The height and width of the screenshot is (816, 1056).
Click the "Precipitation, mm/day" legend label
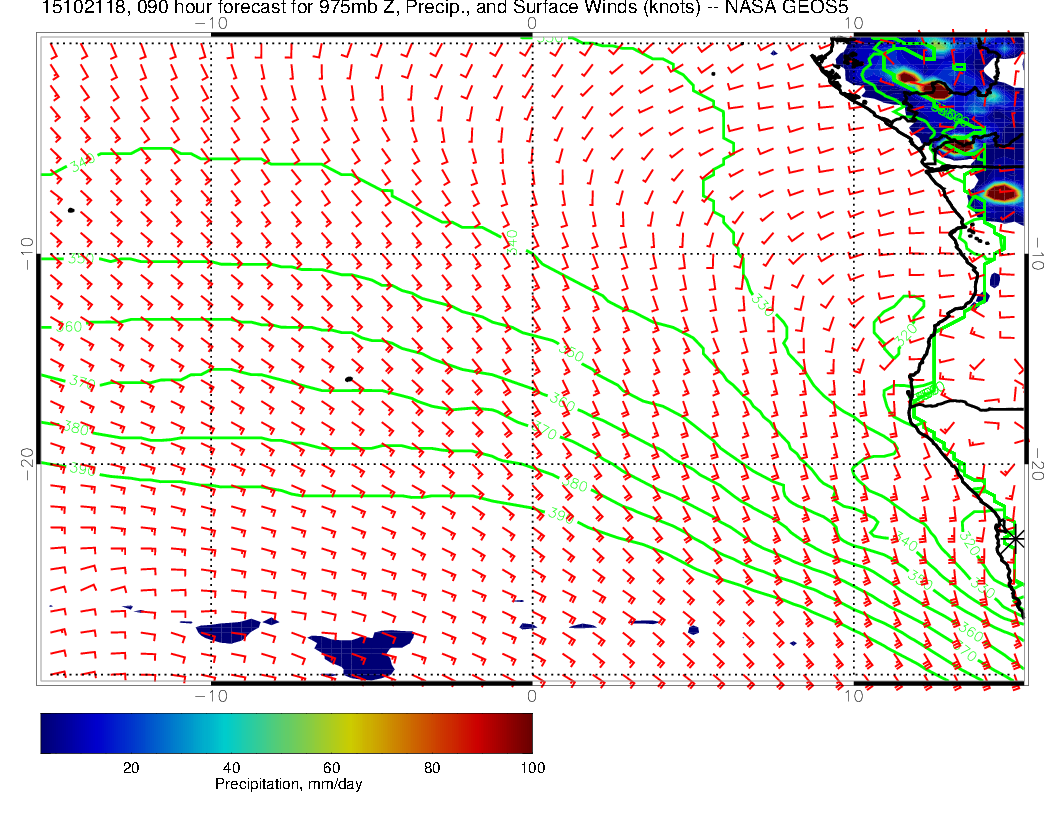pos(288,785)
